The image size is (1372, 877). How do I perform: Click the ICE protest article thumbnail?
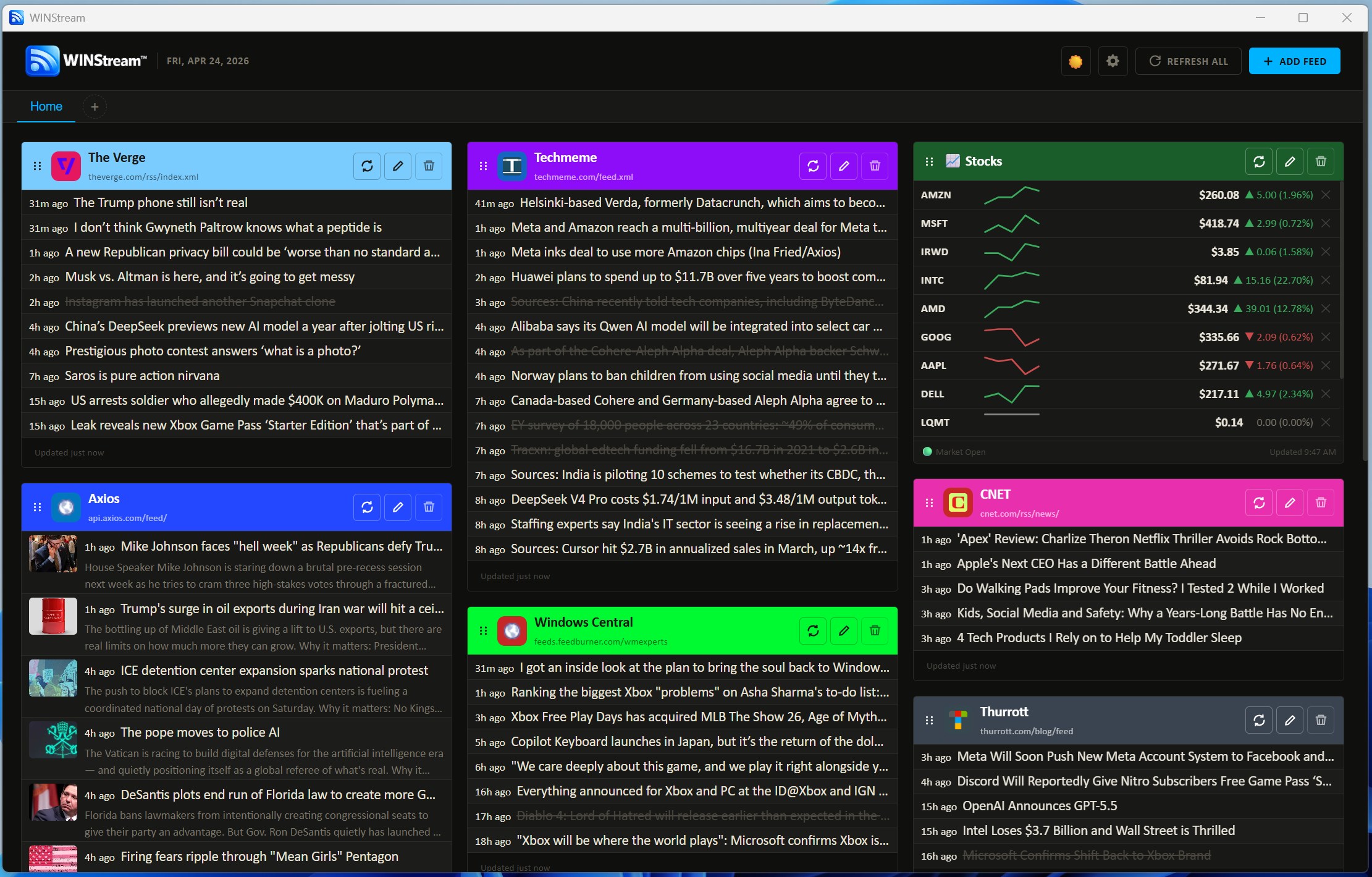click(x=53, y=678)
